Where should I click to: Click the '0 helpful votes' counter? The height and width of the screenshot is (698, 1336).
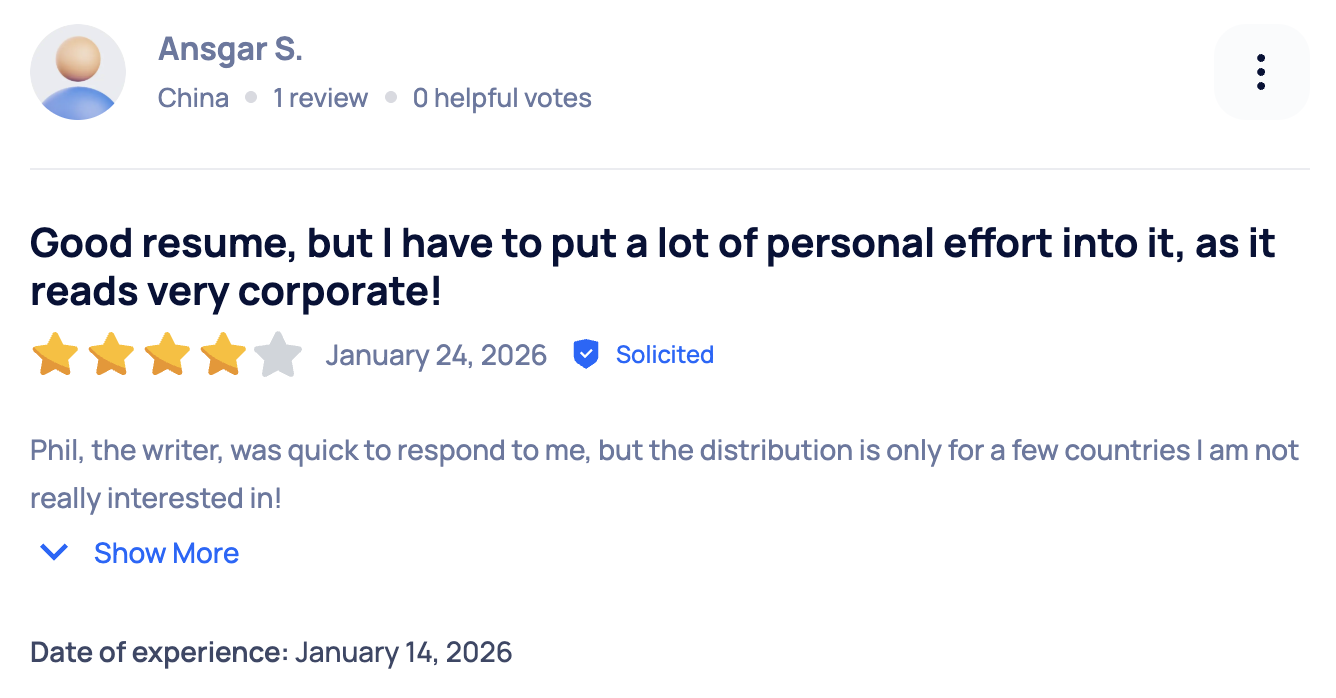click(502, 97)
